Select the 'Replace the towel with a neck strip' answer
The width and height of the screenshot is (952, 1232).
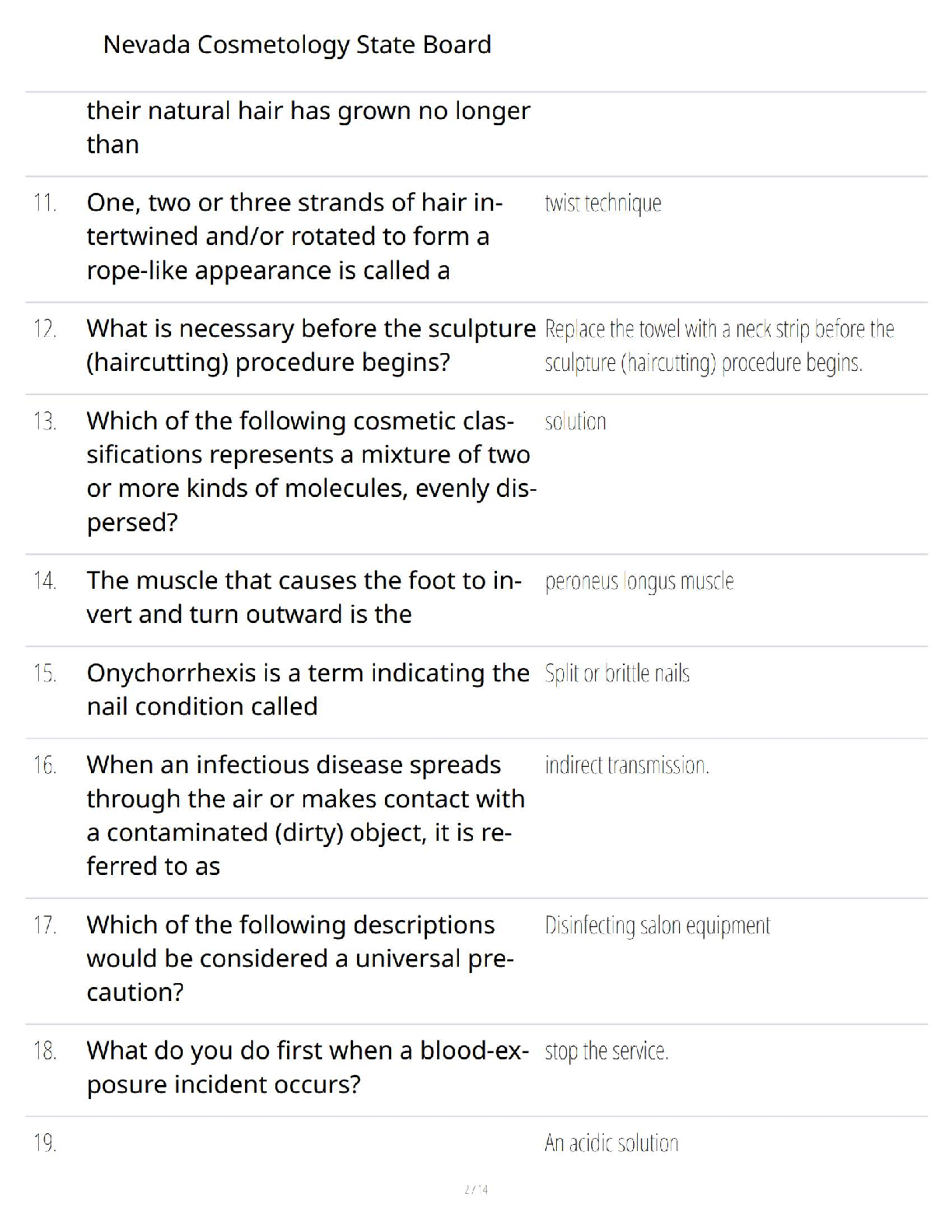pyautogui.click(x=719, y=345)
